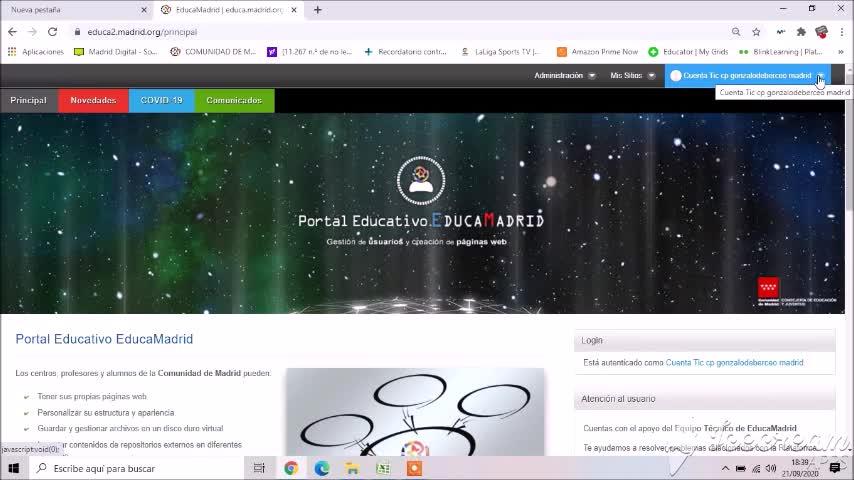Open the Educator My Grids bookmark
The width and height of the screenshot is (854, 480).
pyautogui.click(x=688, y=52)
